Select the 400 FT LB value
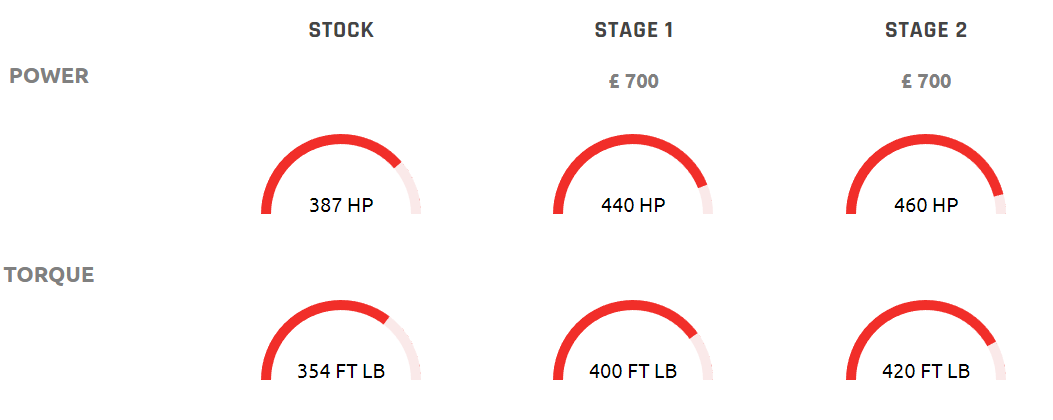 [x=633, y=371]
